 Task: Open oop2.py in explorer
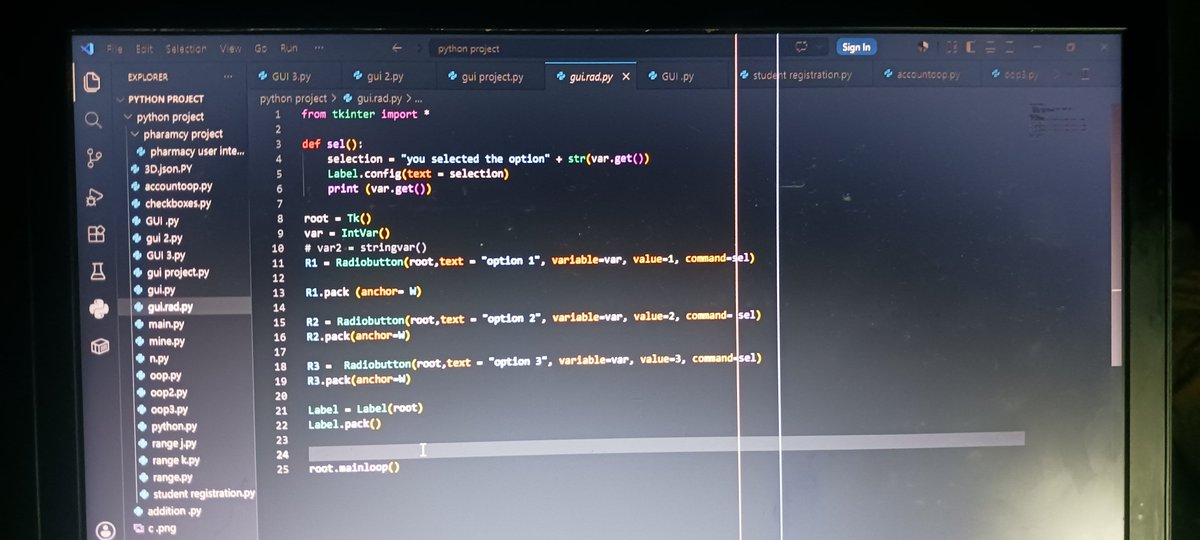tap(169, 393)
